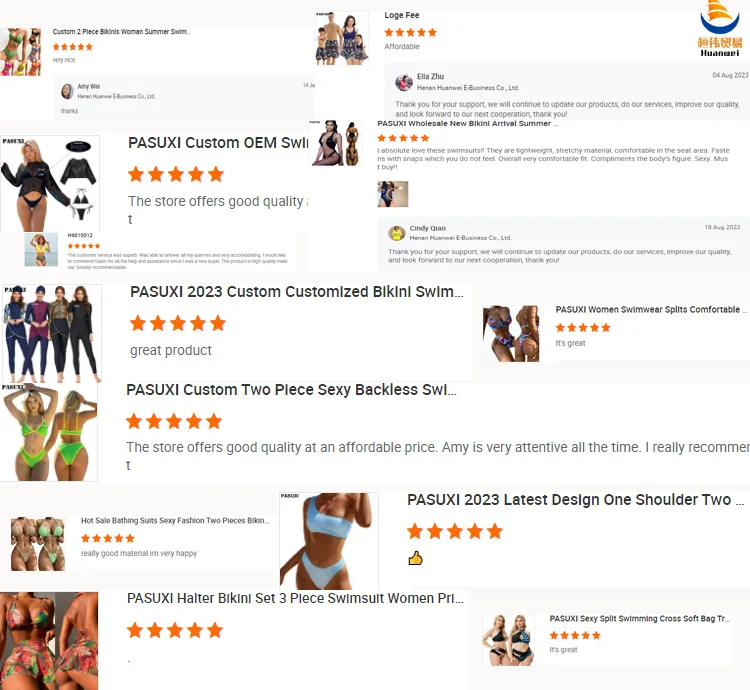Click stars under PASUXI 2023 Custom Customized Bikini

click(177, 323)
